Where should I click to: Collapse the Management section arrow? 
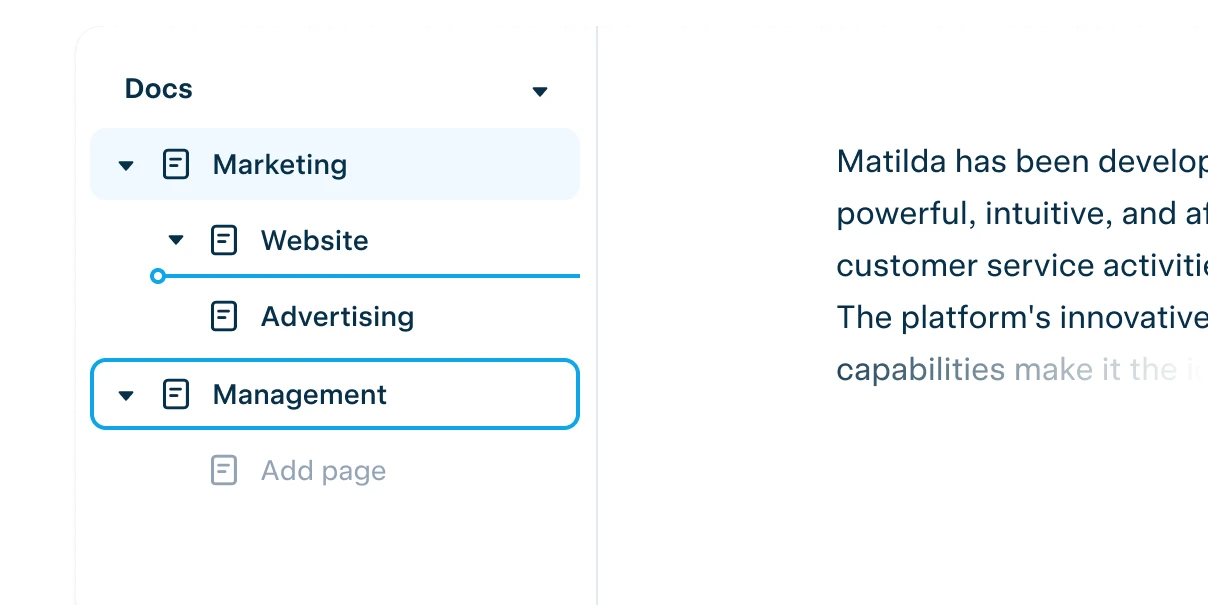point(126,395)
